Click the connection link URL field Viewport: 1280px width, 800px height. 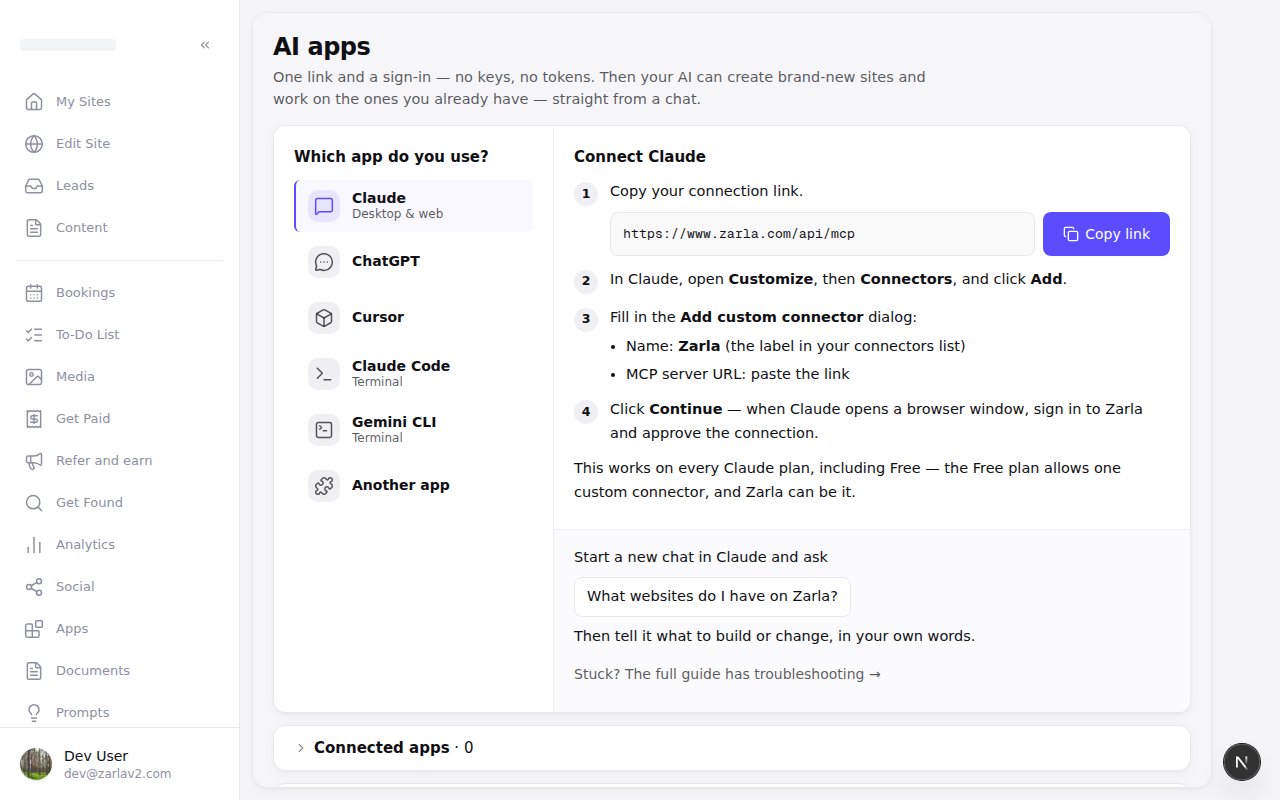click(822, 234)
